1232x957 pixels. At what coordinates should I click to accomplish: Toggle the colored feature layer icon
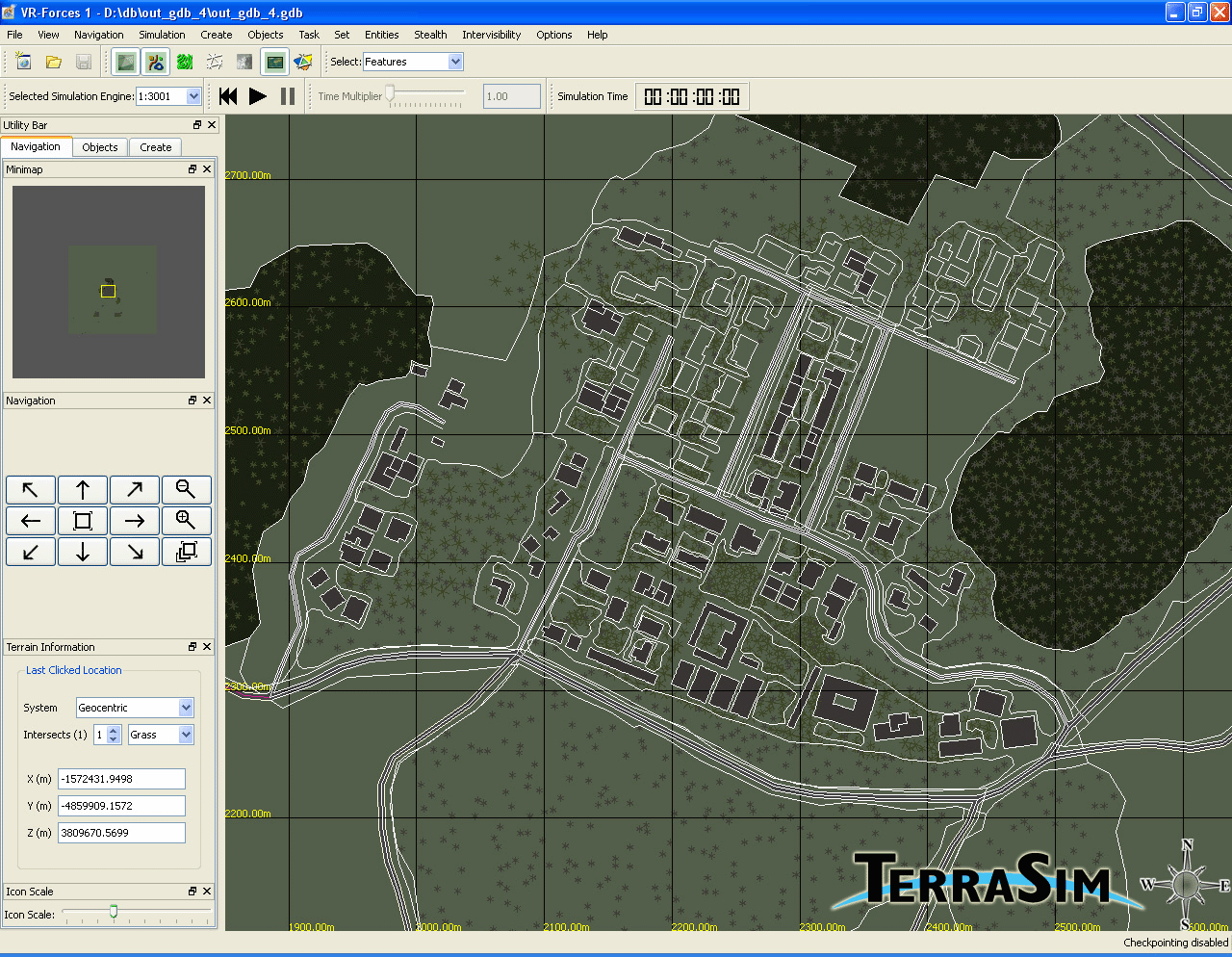click(x=155, y=62)
